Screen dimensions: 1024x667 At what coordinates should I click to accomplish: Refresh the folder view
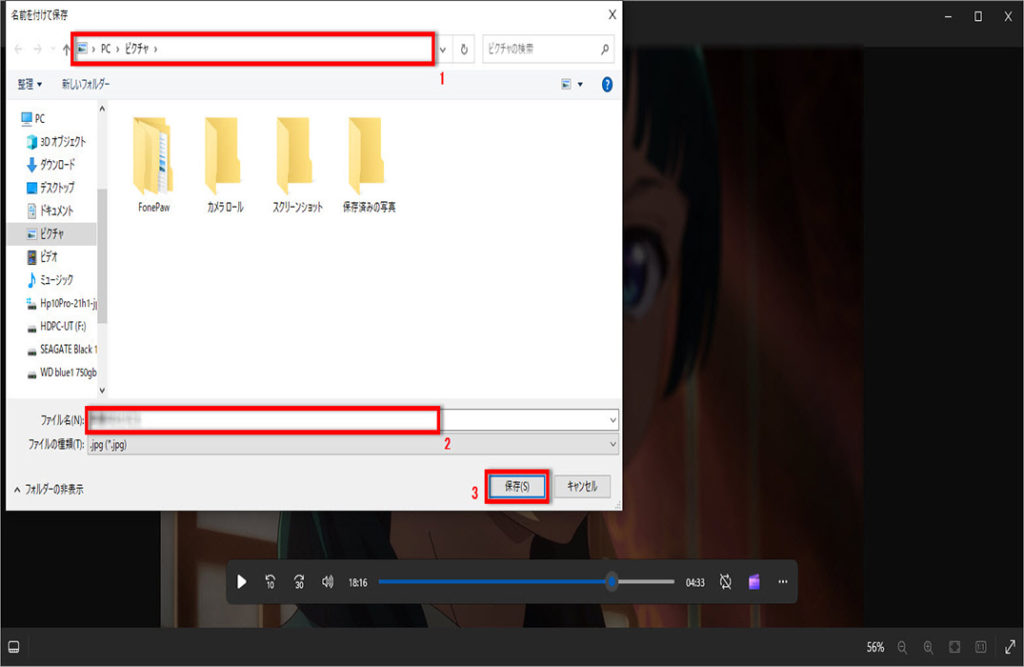coord(464,48)
